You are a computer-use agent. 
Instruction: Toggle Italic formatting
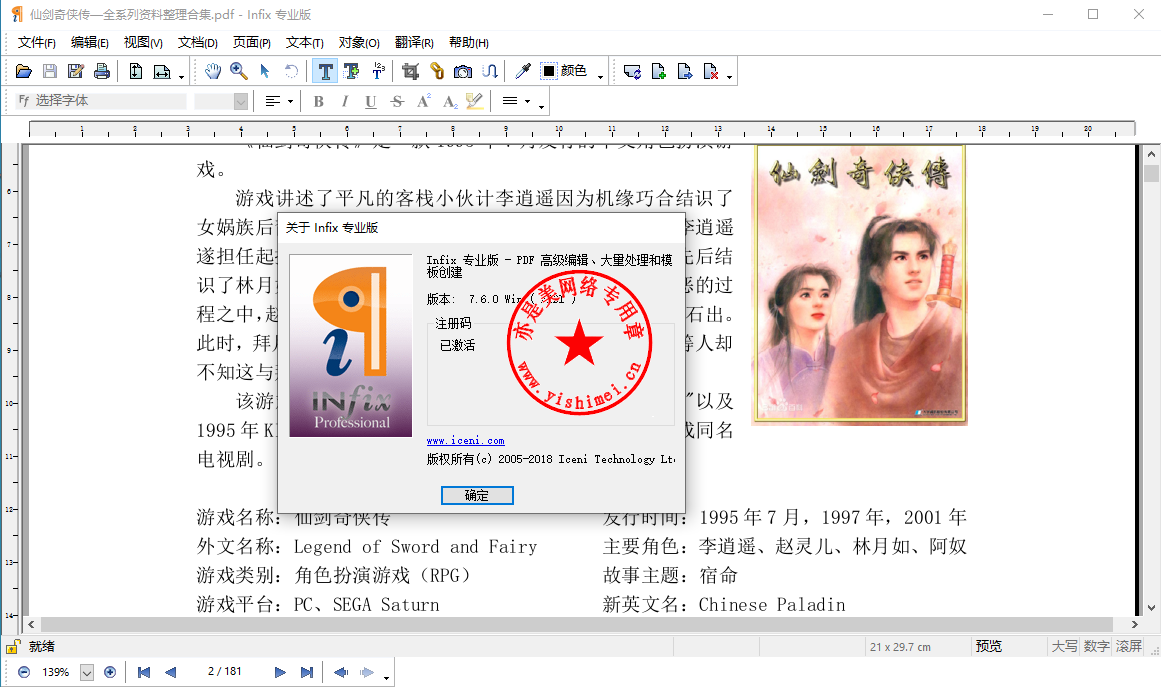point(344,101)
